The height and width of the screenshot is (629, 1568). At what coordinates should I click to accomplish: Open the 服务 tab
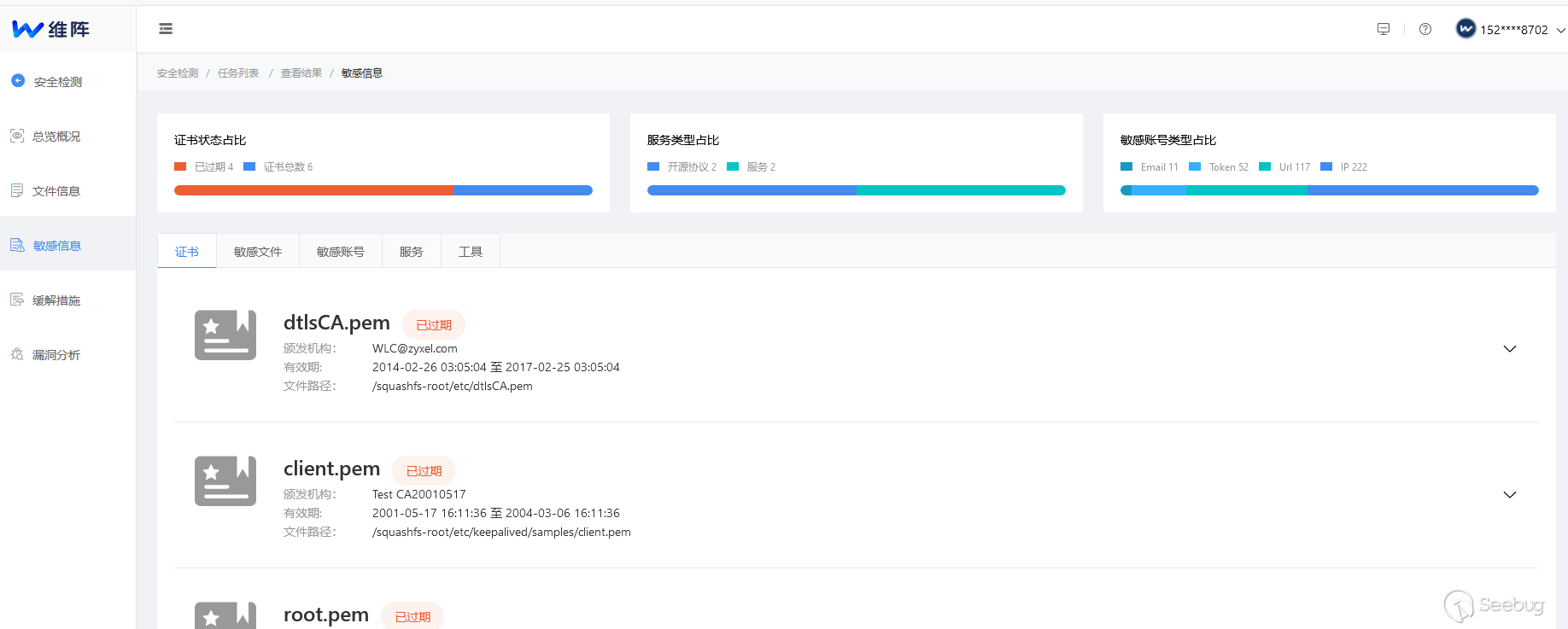[x=412, y=252]
